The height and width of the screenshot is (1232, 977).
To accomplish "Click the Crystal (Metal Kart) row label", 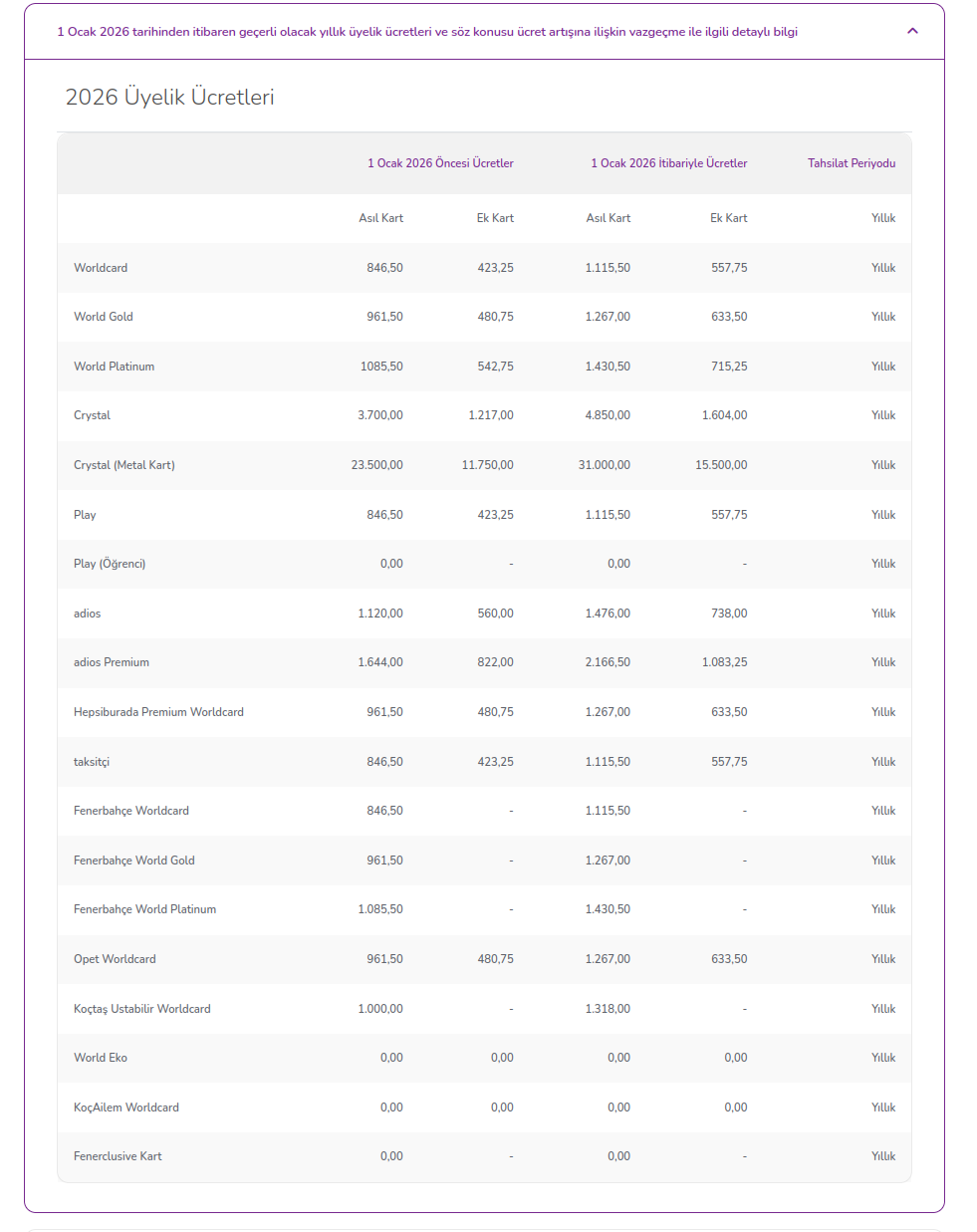I will 124,465.
